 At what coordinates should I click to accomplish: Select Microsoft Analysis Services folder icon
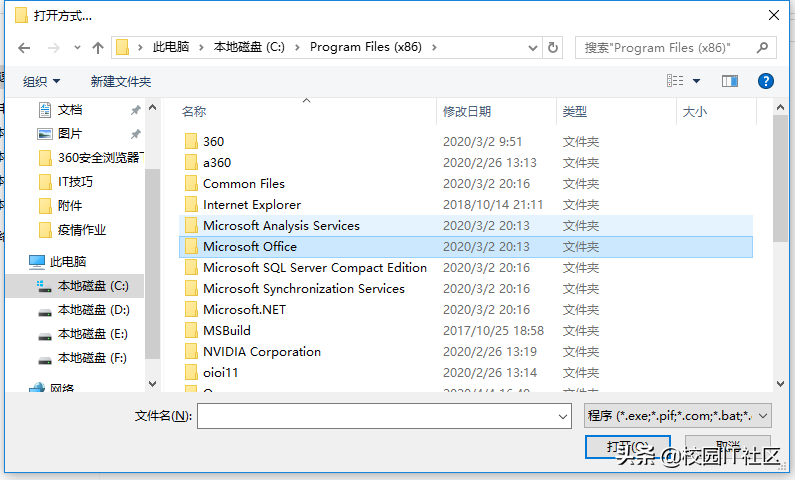click(x=191, y=226)
